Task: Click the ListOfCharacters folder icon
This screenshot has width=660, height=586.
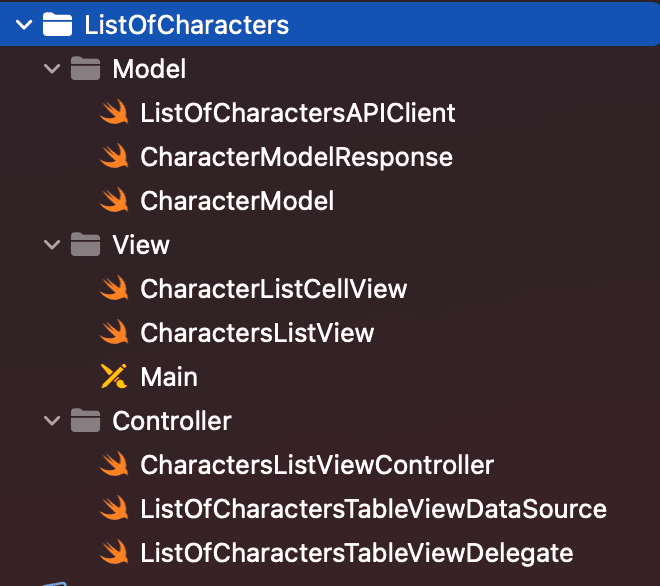Action: click(57, 24)
